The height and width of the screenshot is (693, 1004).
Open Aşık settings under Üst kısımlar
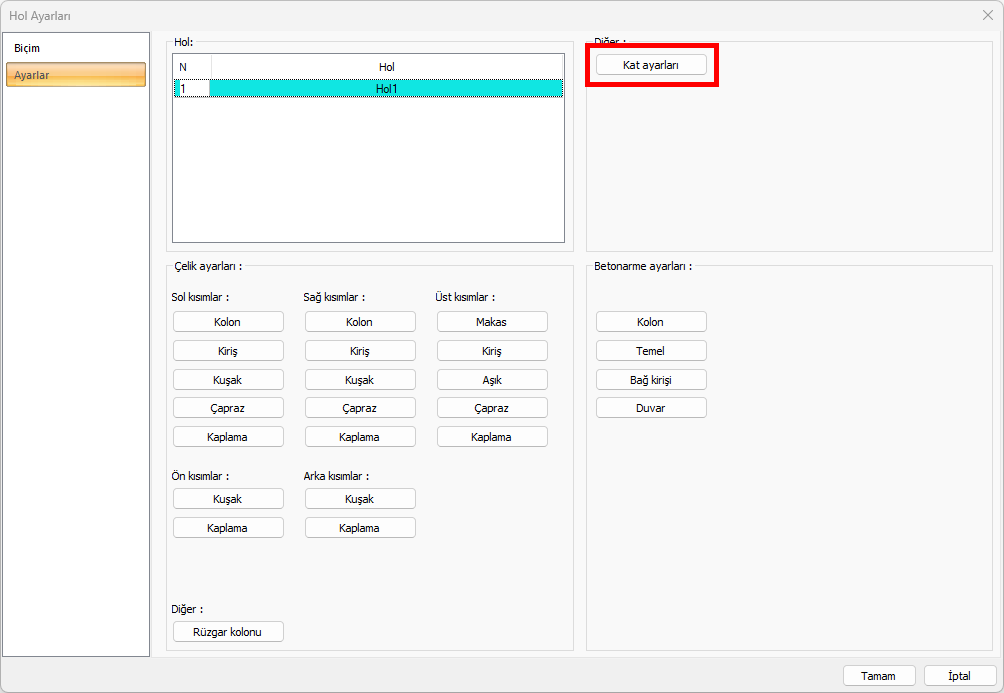491,380
